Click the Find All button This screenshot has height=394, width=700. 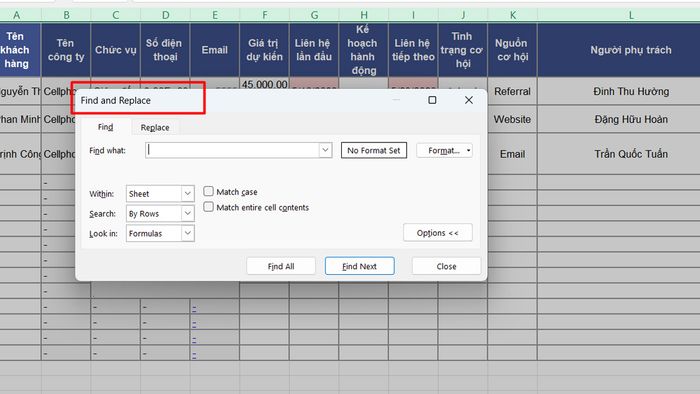[x=281, y=266]
